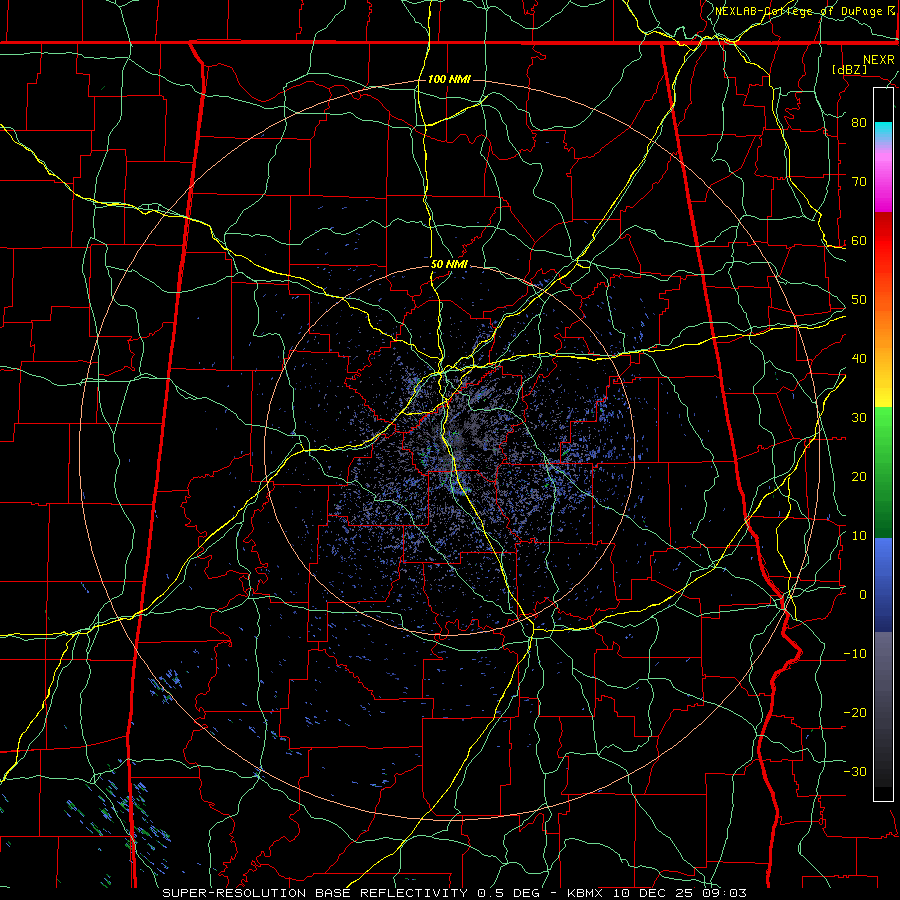Click the 20 value on the dBZ scale
This screenshot has height=900, width=900.
pyautogui.click(x=859, y=476)
